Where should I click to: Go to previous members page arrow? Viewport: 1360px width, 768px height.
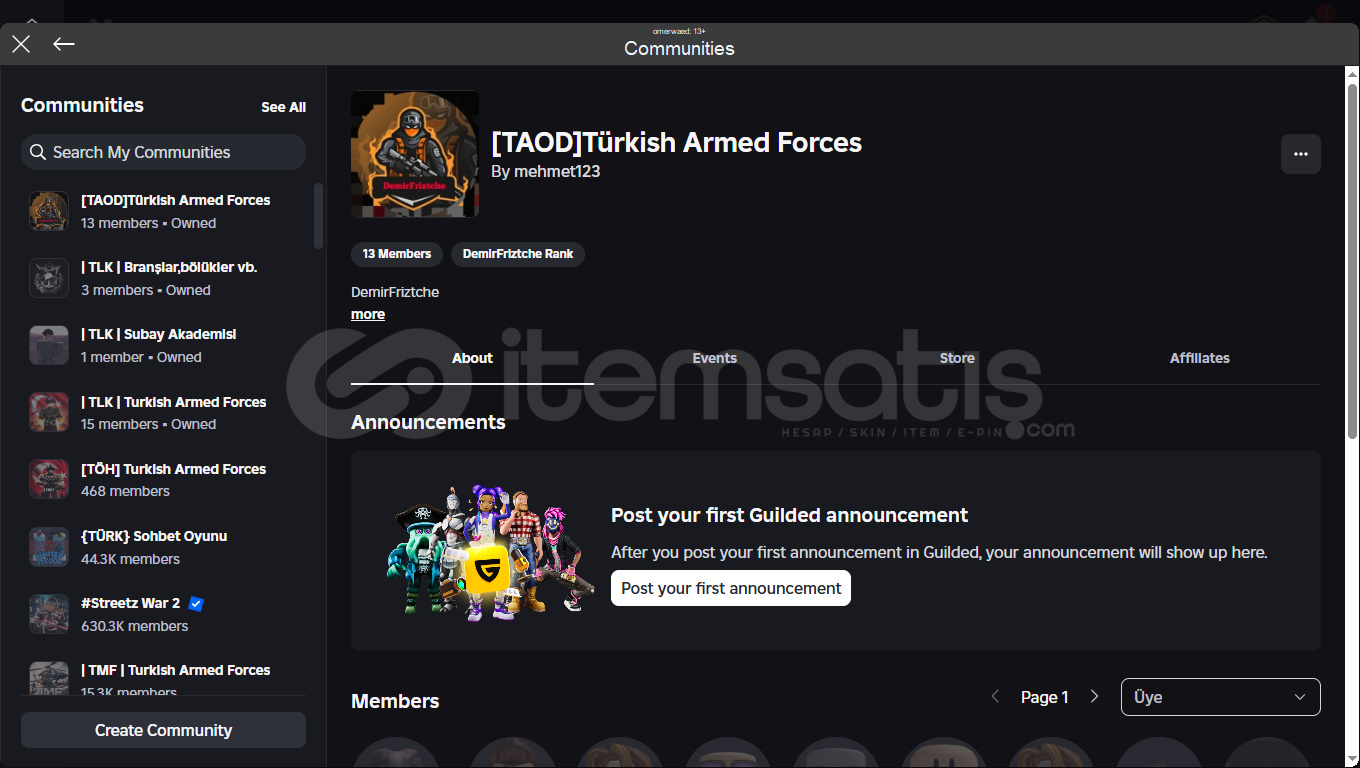coord(995,697)
